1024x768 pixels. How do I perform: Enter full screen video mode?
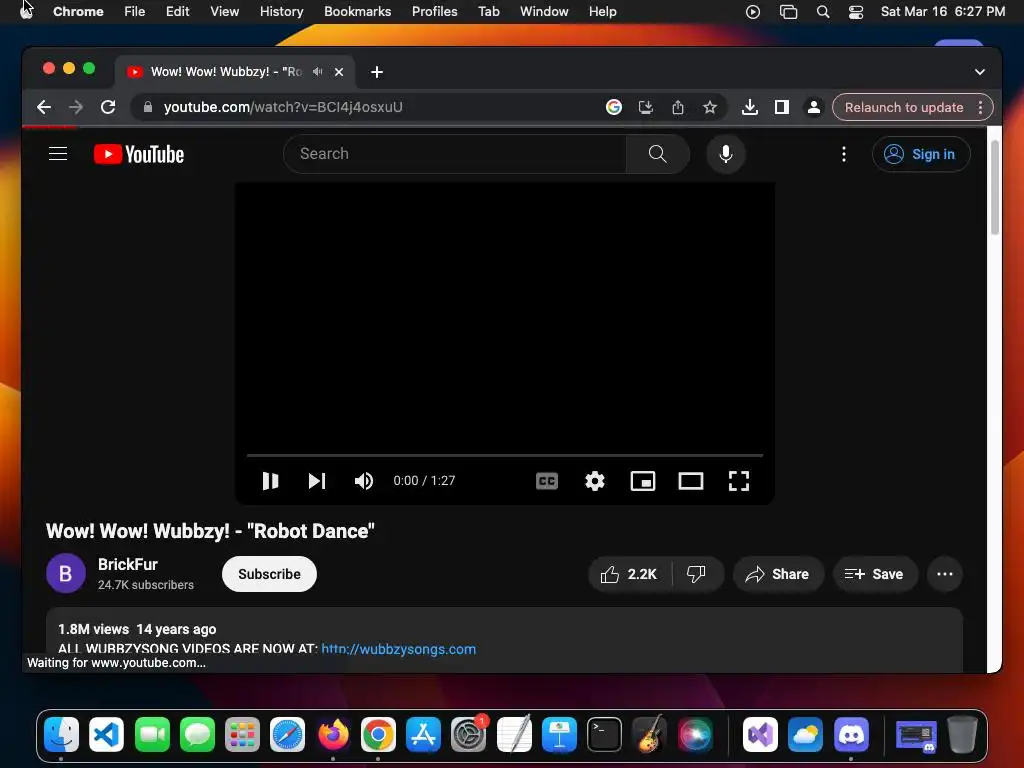[739, 481]
